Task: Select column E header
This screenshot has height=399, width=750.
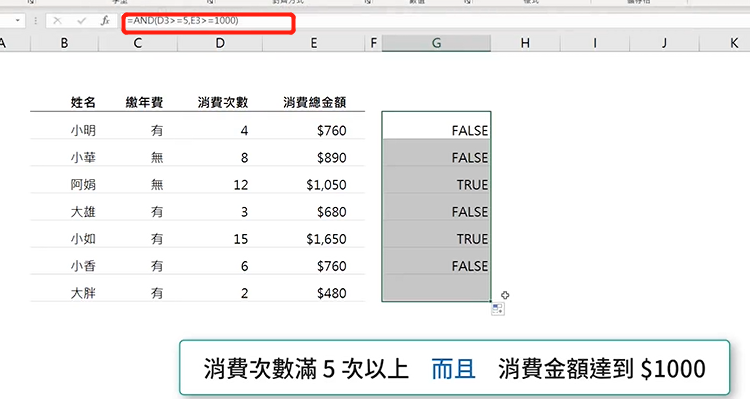Action: click(314, 44)
